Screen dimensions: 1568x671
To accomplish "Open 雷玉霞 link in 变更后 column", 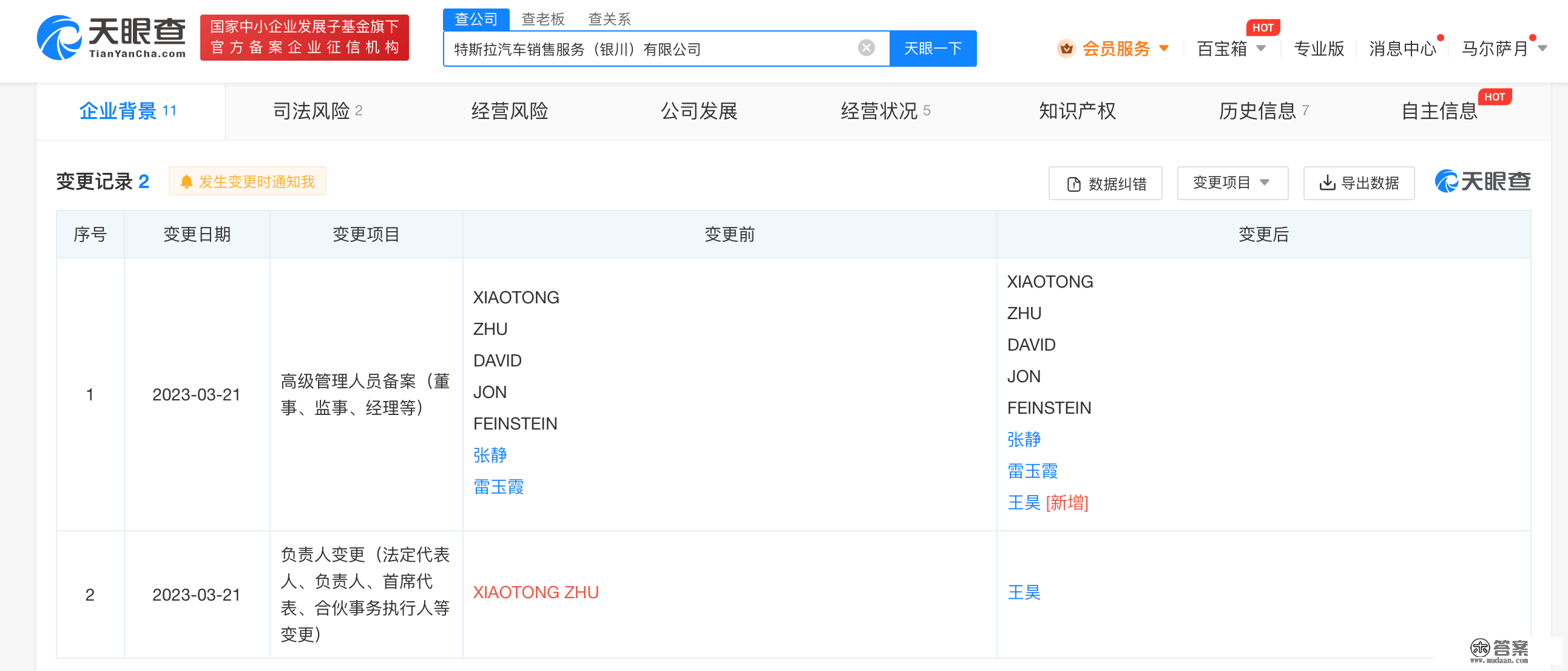I will 1032,470.
